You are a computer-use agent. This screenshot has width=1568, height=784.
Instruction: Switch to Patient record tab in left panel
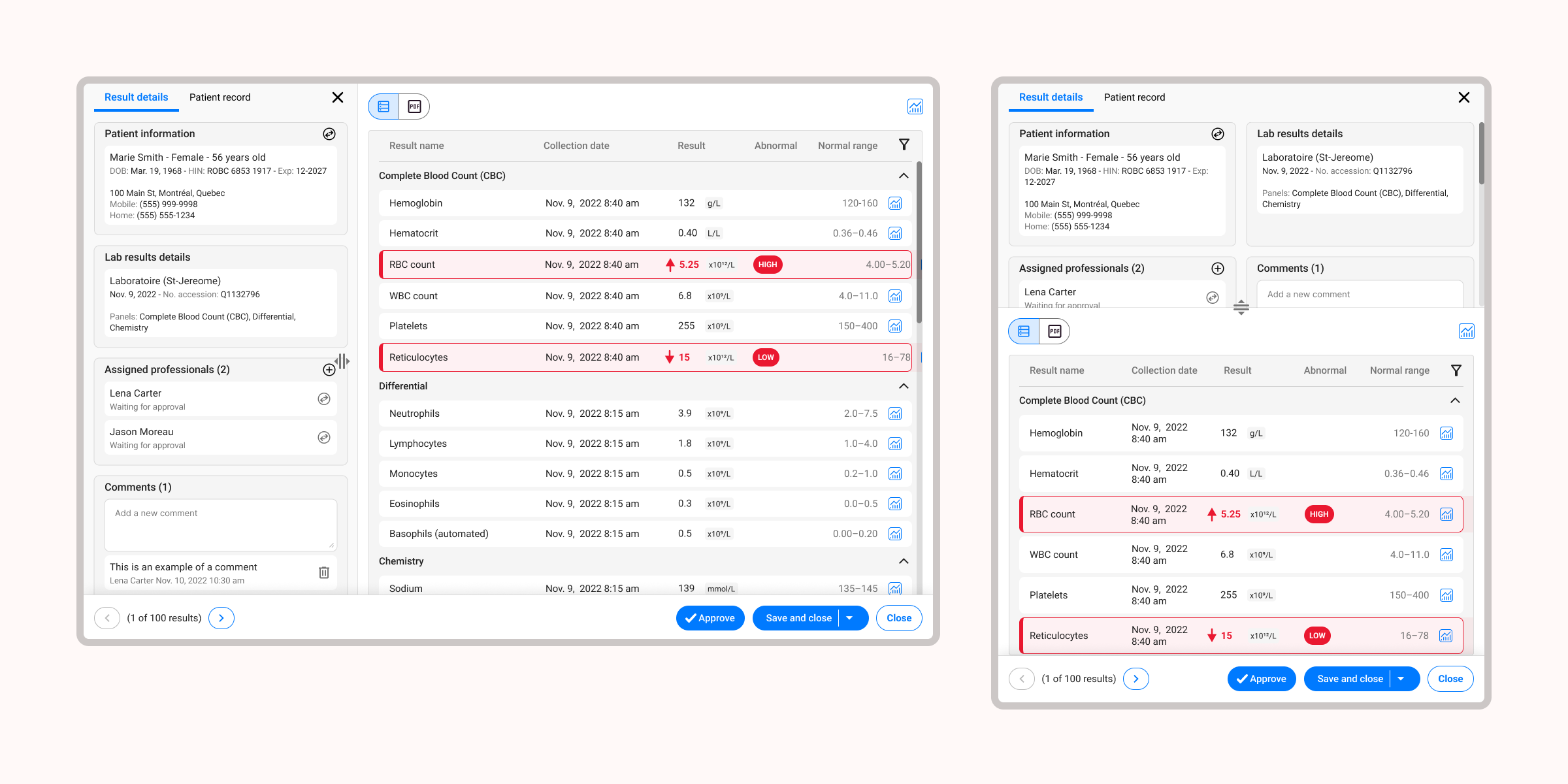click(x=220, y=97)
